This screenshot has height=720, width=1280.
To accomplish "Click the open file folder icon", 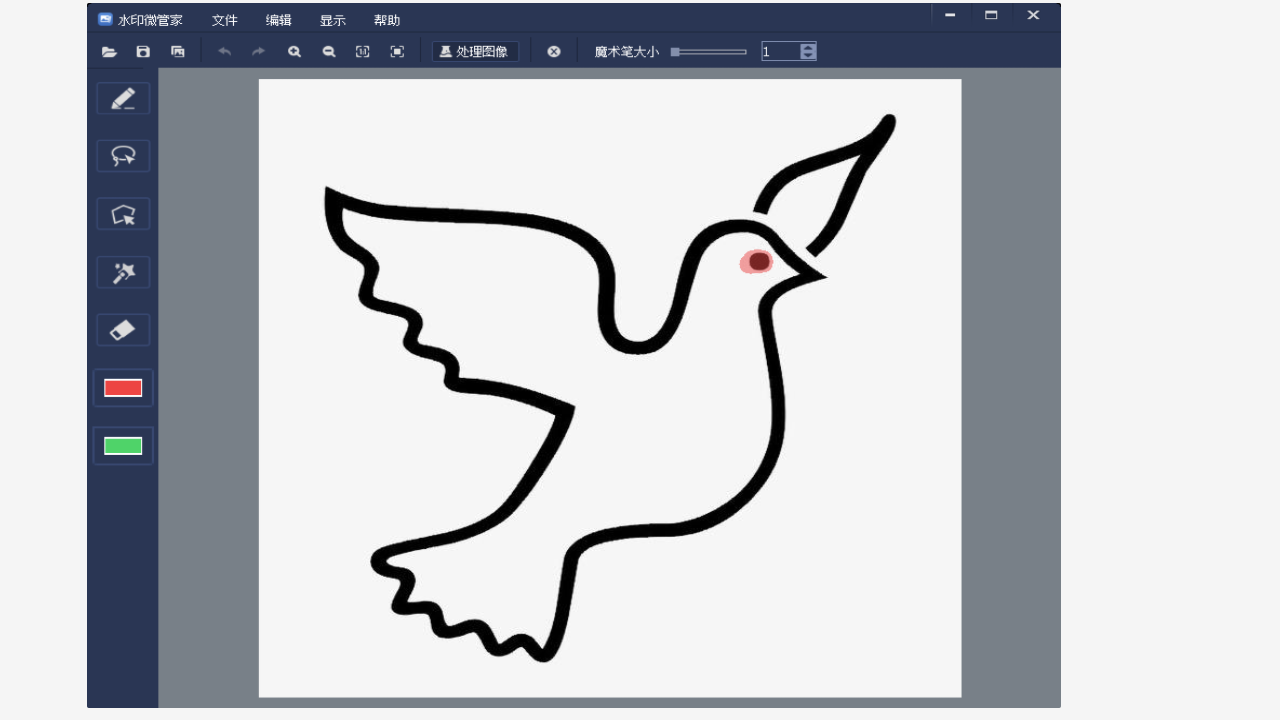I will [109, 52].
